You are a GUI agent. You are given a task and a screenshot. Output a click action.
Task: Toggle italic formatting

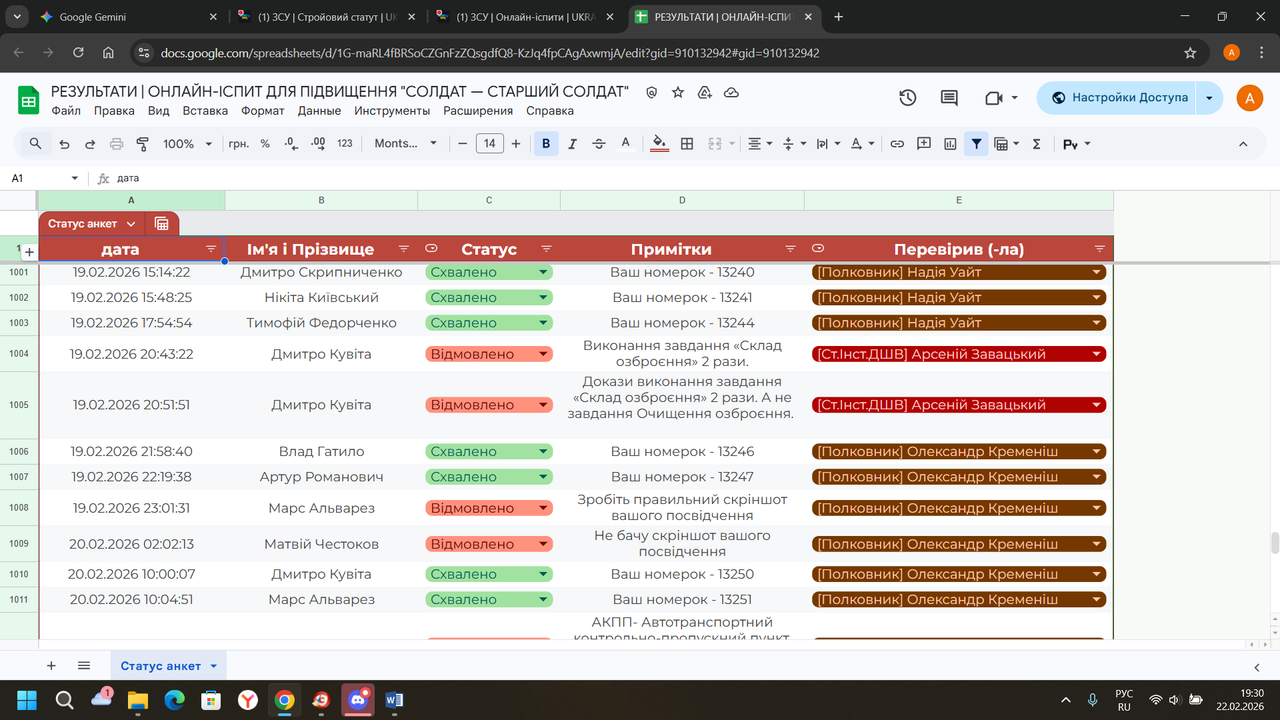click(572, 144)
